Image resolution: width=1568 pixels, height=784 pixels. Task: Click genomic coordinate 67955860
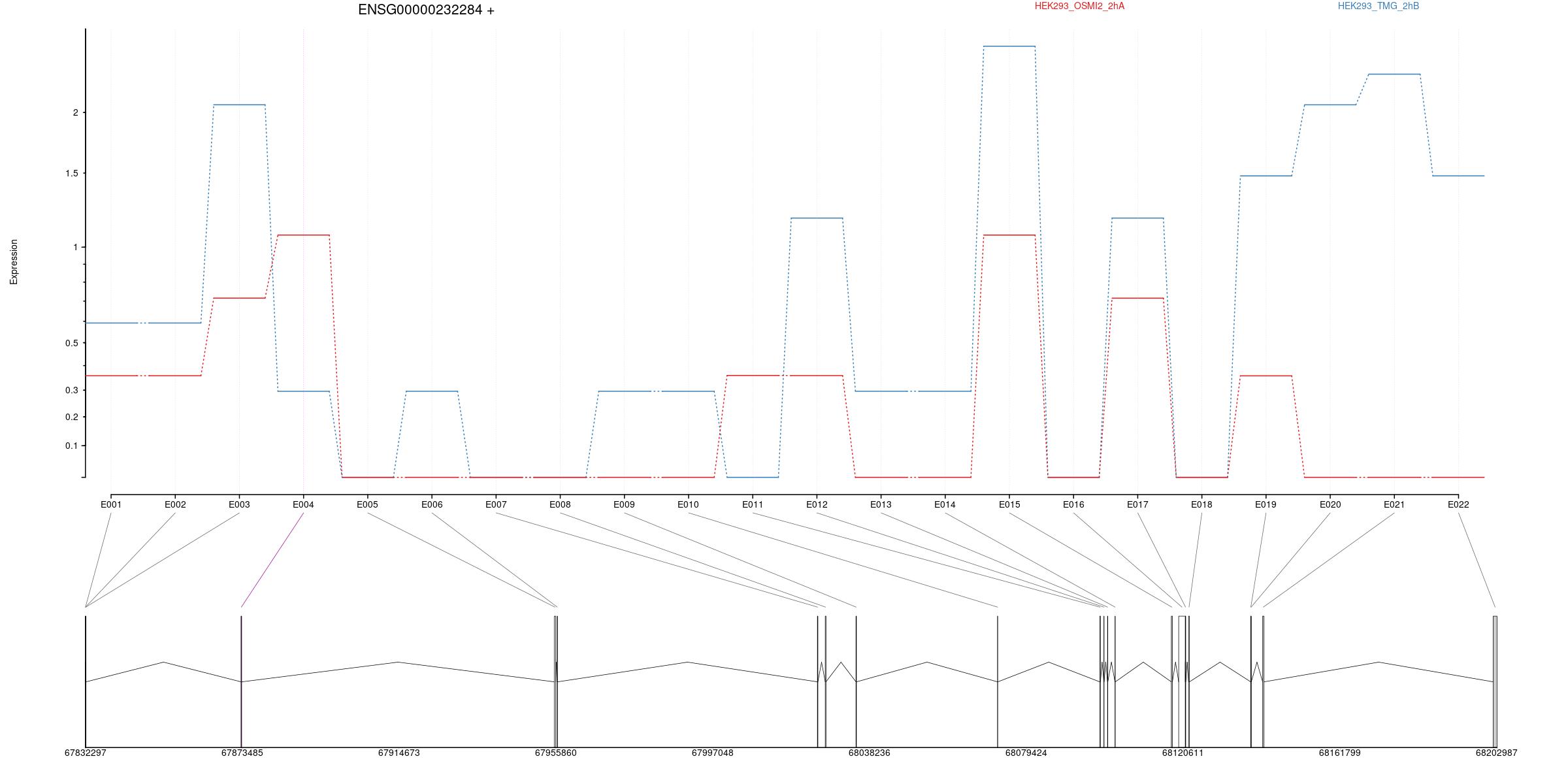click(x=556, y=753)
